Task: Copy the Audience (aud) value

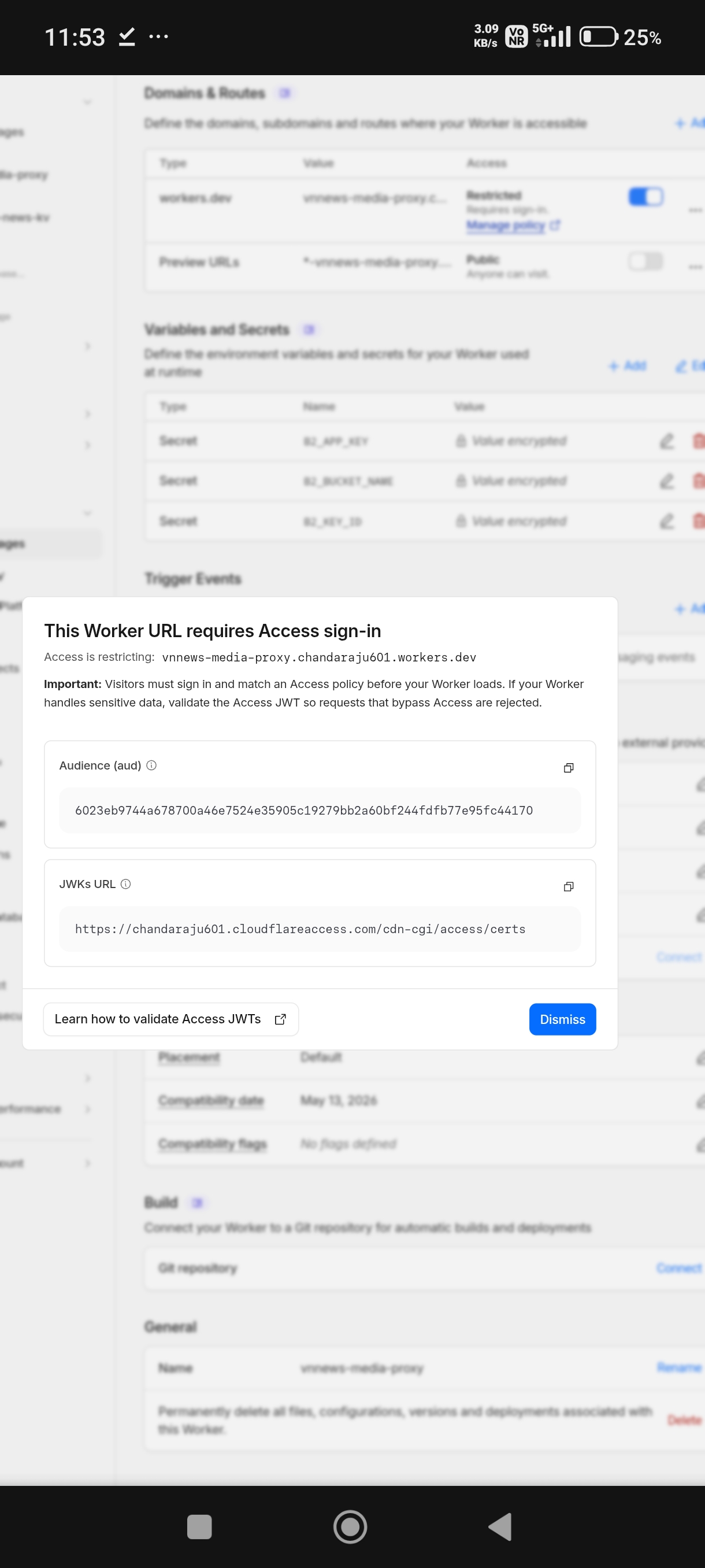Action: coord(568,768)
